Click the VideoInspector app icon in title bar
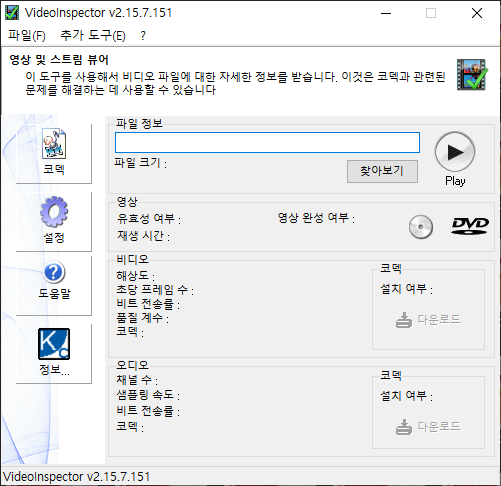The width and height of the screenshot is (501, 486). [x=12, y=13]
